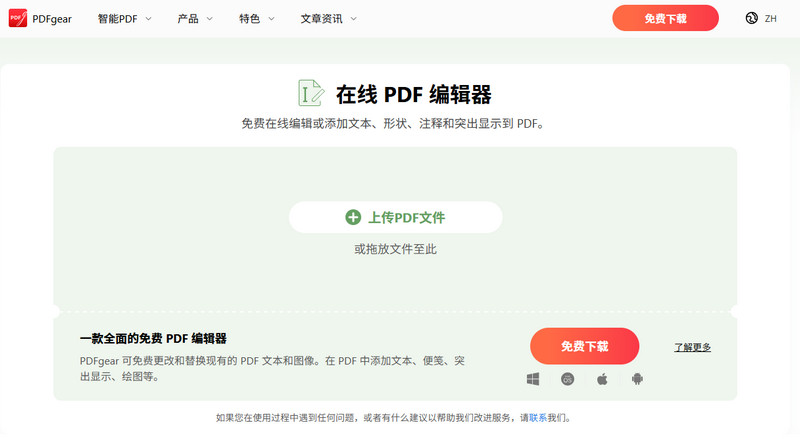This screenshot has width=800, height=439.
Task: Click the 联系 link in footer note
Action: tap(538, 418)
